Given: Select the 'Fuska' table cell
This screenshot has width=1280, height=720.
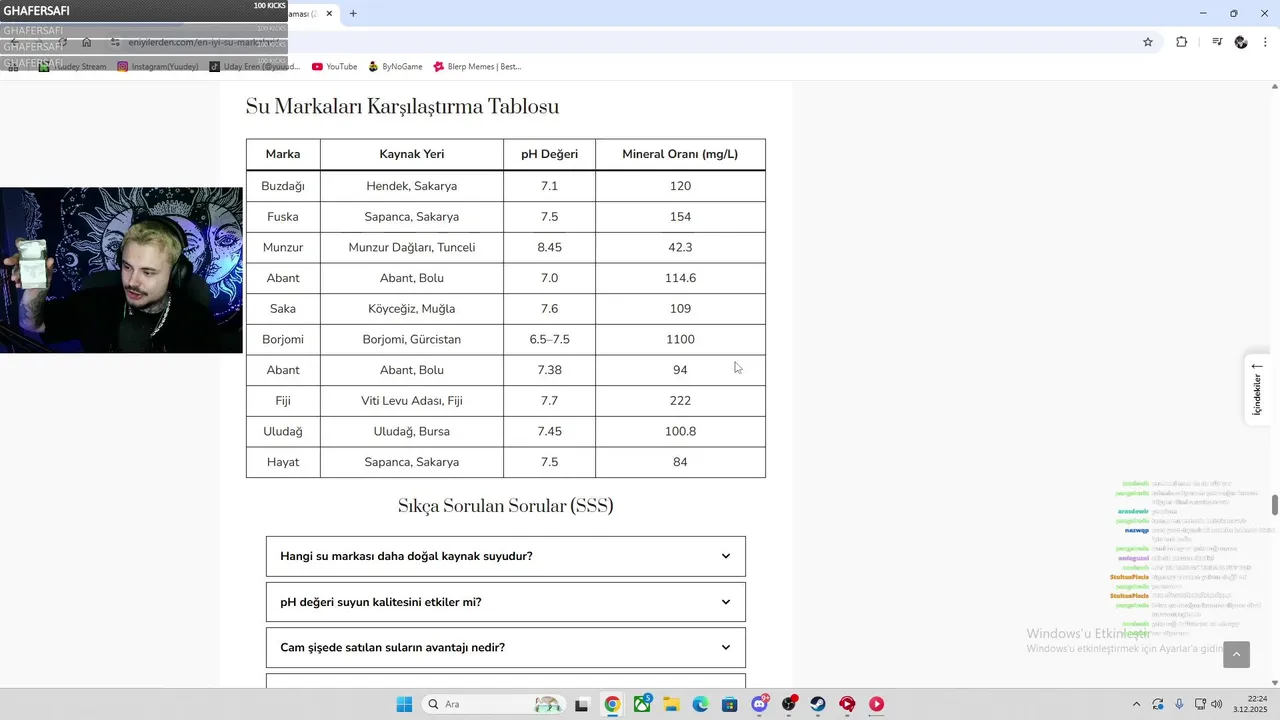Looking at the screenshot, I should [283, 217].
